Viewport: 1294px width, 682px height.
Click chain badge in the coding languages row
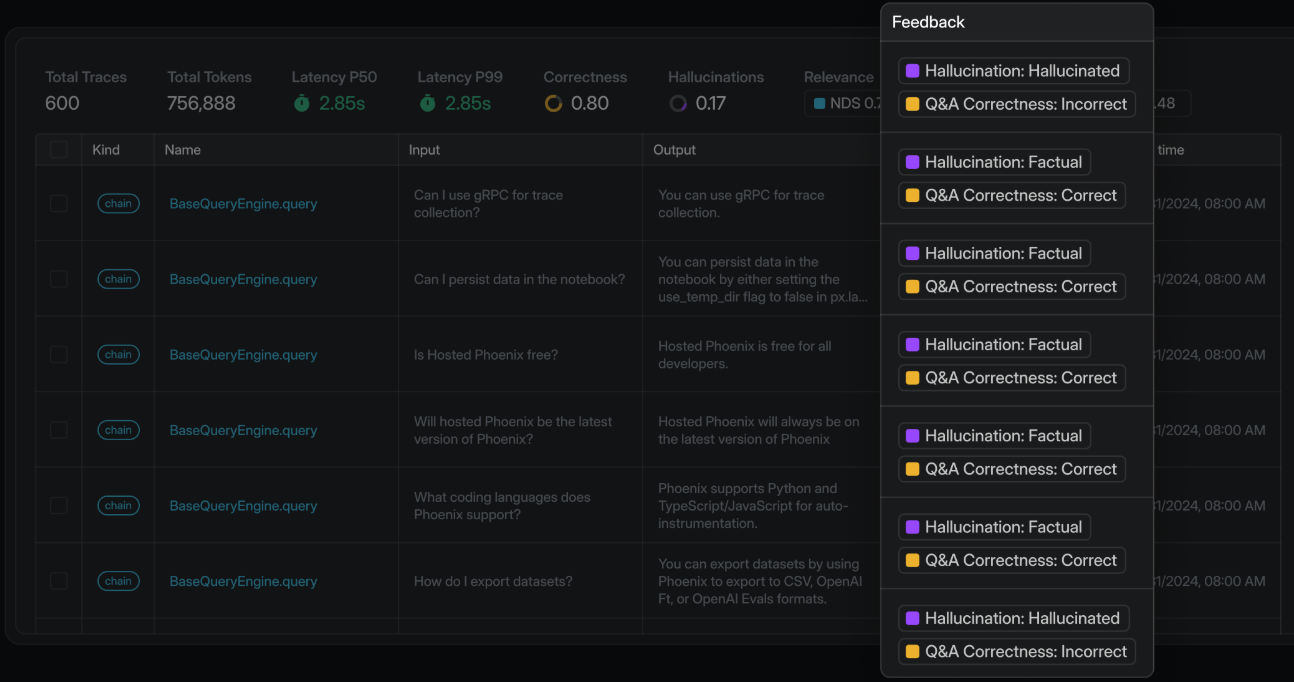click(118, 505)
